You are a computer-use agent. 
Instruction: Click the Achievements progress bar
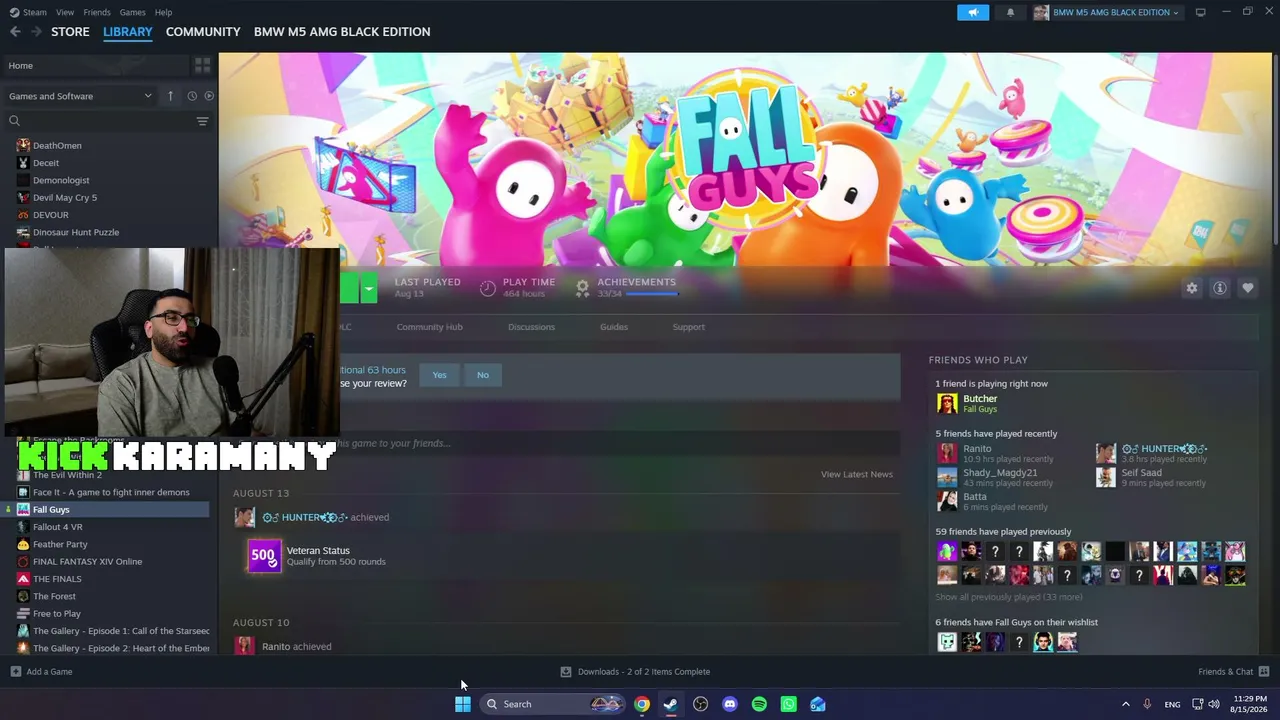[x=651, y=294]
